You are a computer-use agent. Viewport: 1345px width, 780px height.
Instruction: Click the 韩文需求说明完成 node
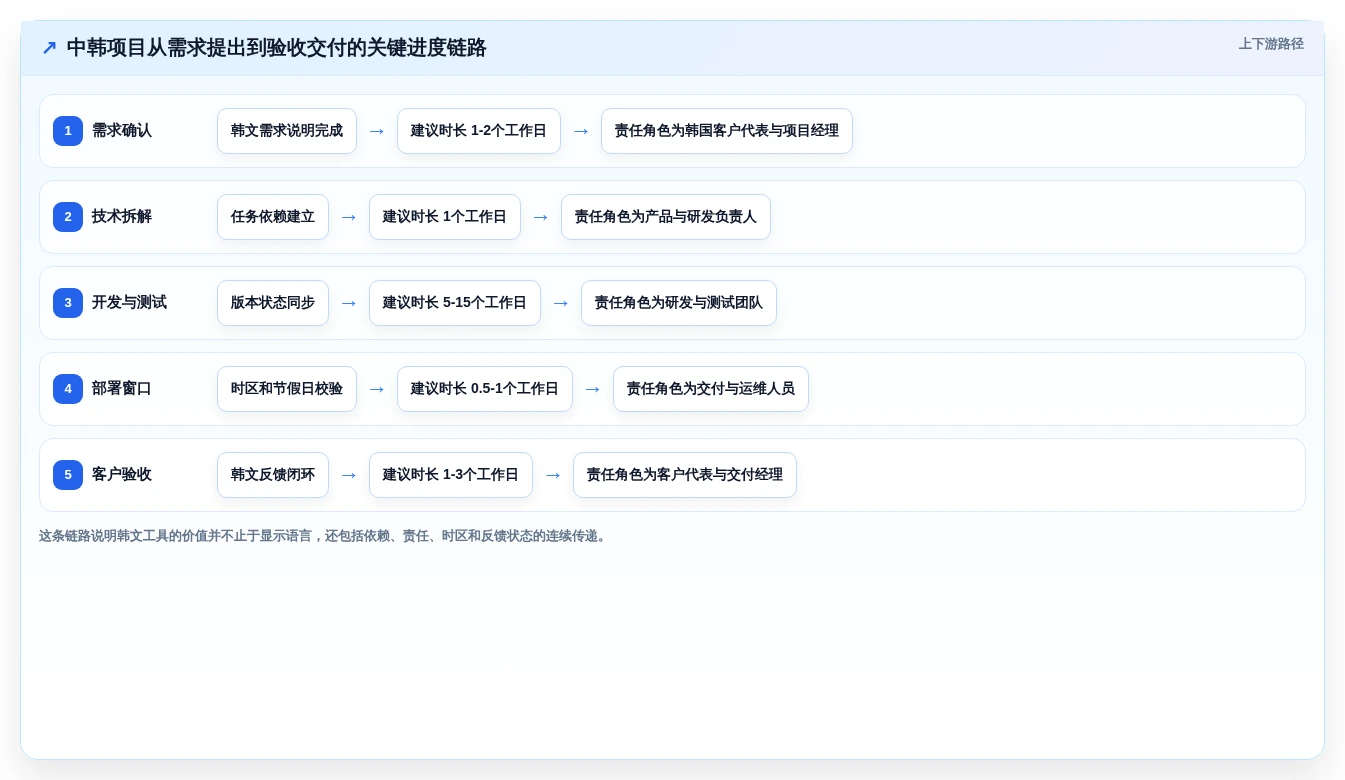(x=287, y=131)
